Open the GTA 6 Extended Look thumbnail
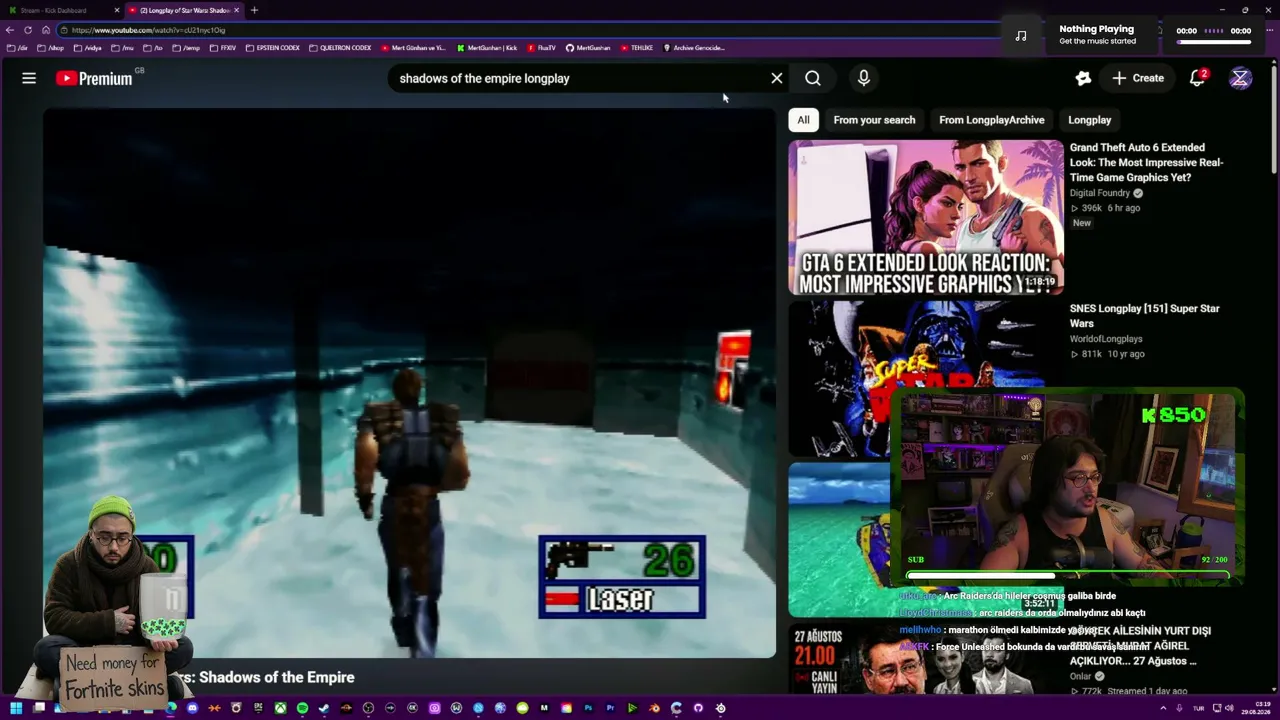The width and height of the screenshot is (1280, 720). tap(926, 218)
